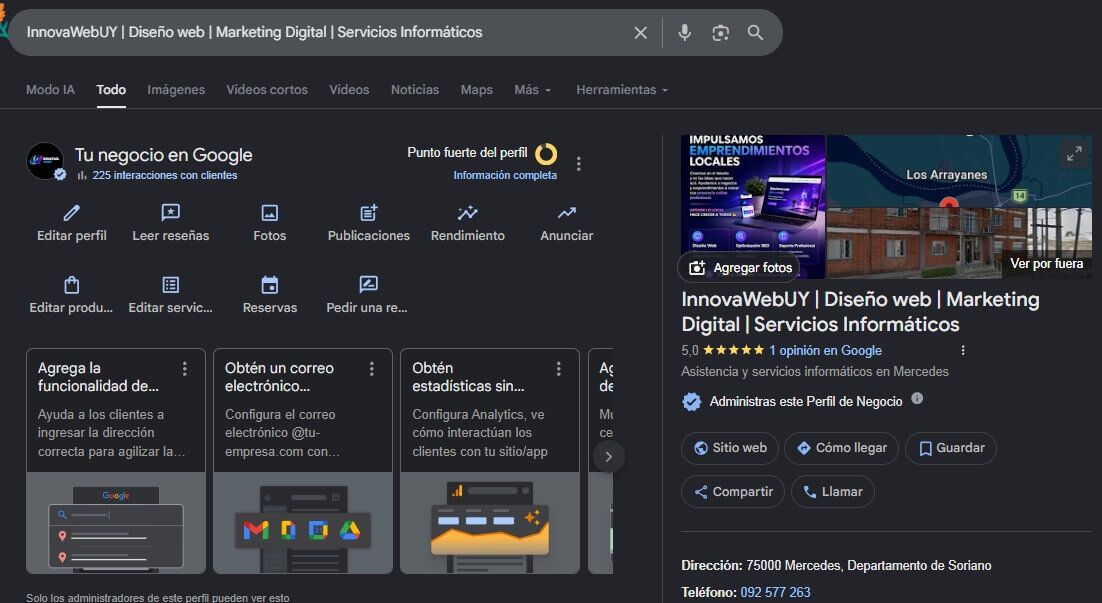Open options for Obtén un correo electrónico card
This screenshot has width=1102, height=603.
tap(372, 368)
